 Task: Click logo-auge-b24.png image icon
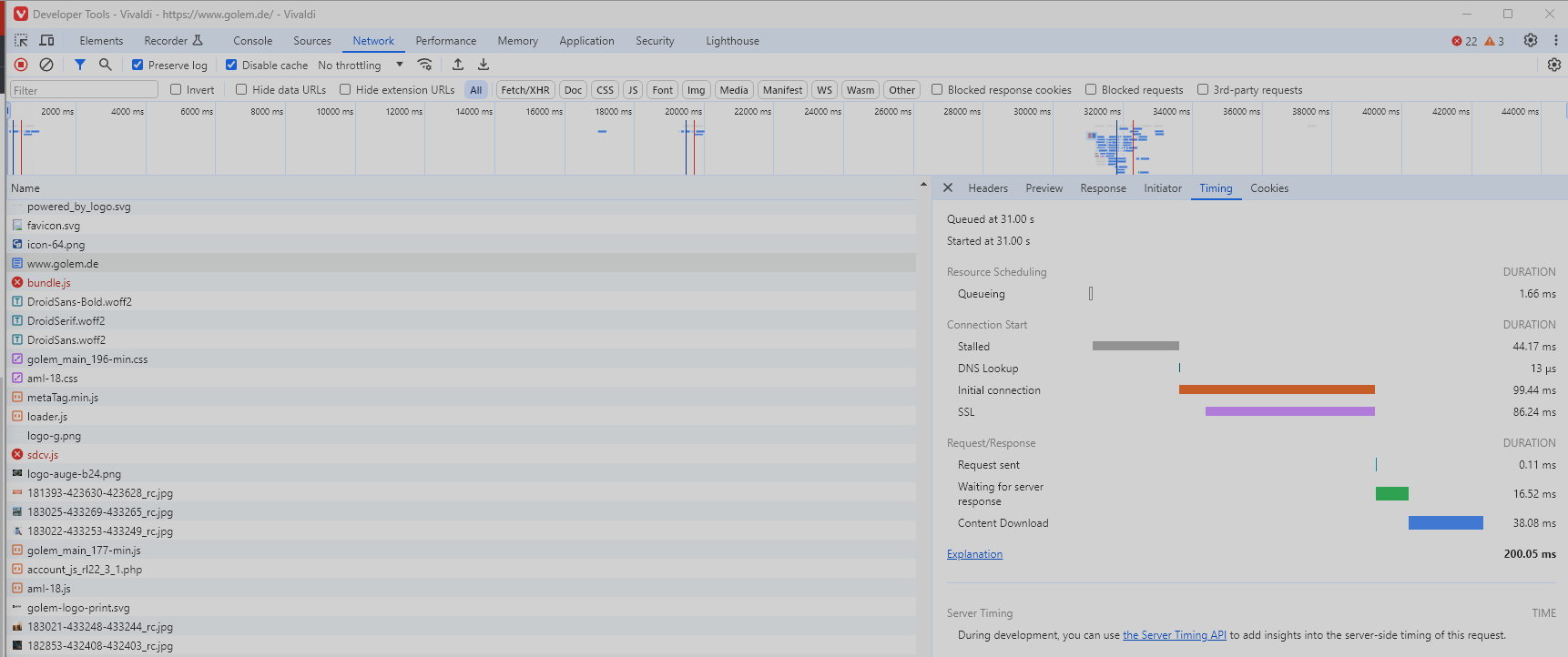click(17, 474)
